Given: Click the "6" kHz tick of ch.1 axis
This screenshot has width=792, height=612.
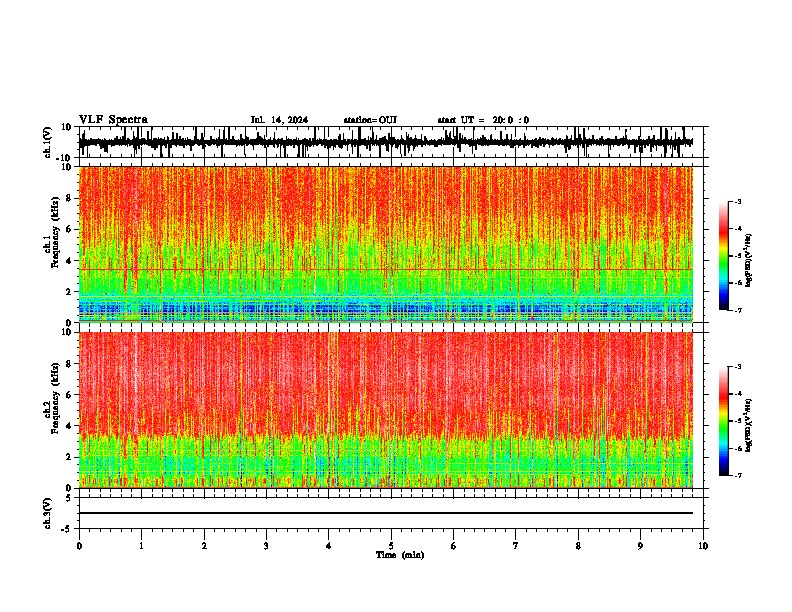Looking at the screenshot, I should [70, 229].
